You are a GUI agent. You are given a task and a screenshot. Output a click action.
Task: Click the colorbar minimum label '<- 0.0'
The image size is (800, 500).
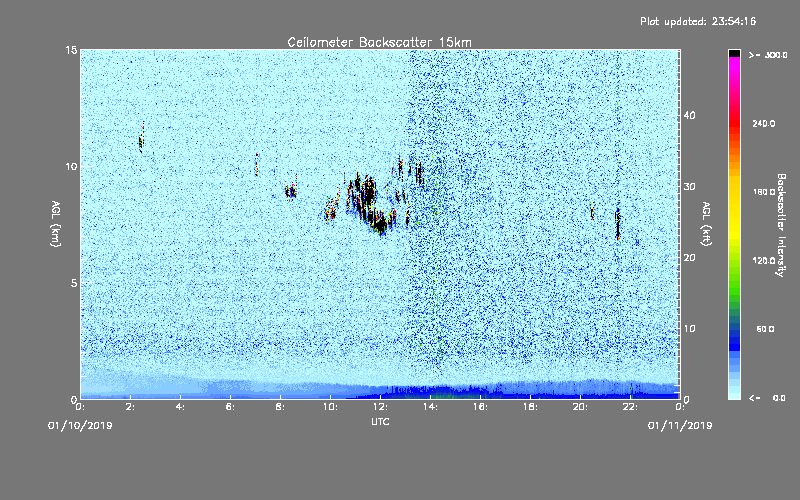pyautogui.click(x=767, y=398)
